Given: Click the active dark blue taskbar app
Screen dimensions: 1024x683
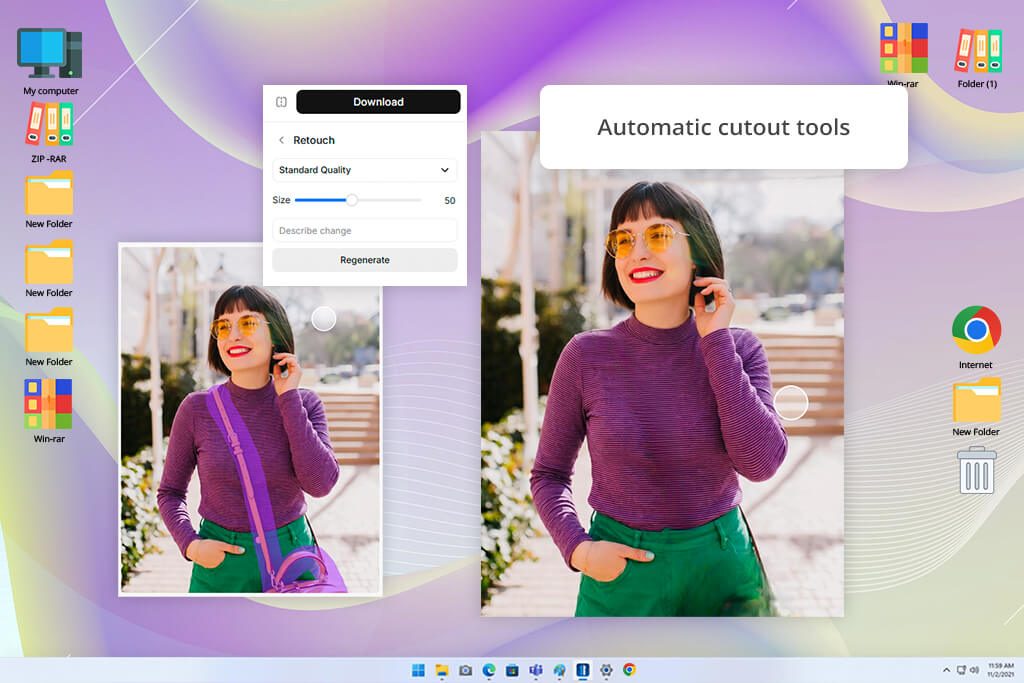Looking at the screenshot, I should 583,670.
